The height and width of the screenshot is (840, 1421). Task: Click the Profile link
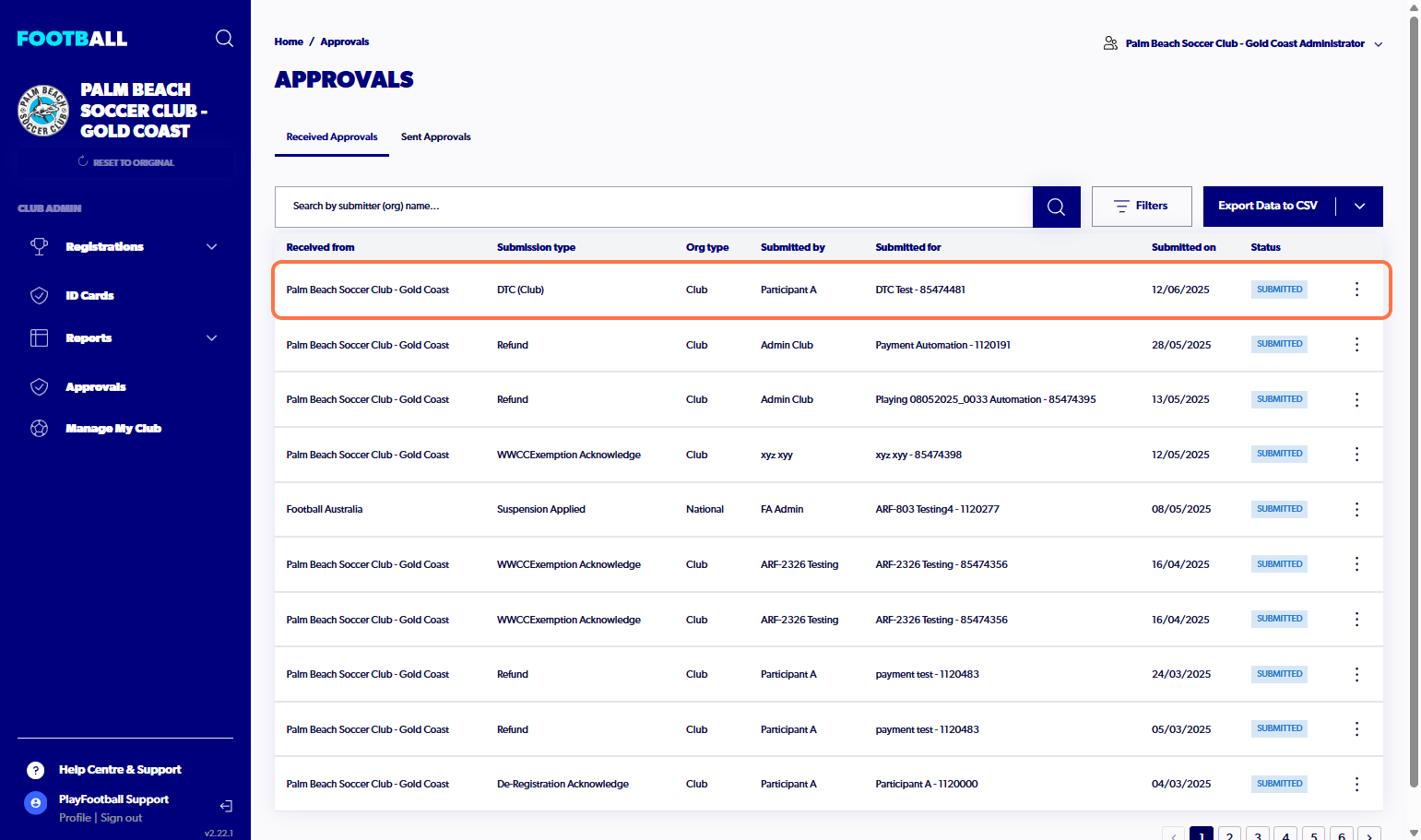(75, 818)
